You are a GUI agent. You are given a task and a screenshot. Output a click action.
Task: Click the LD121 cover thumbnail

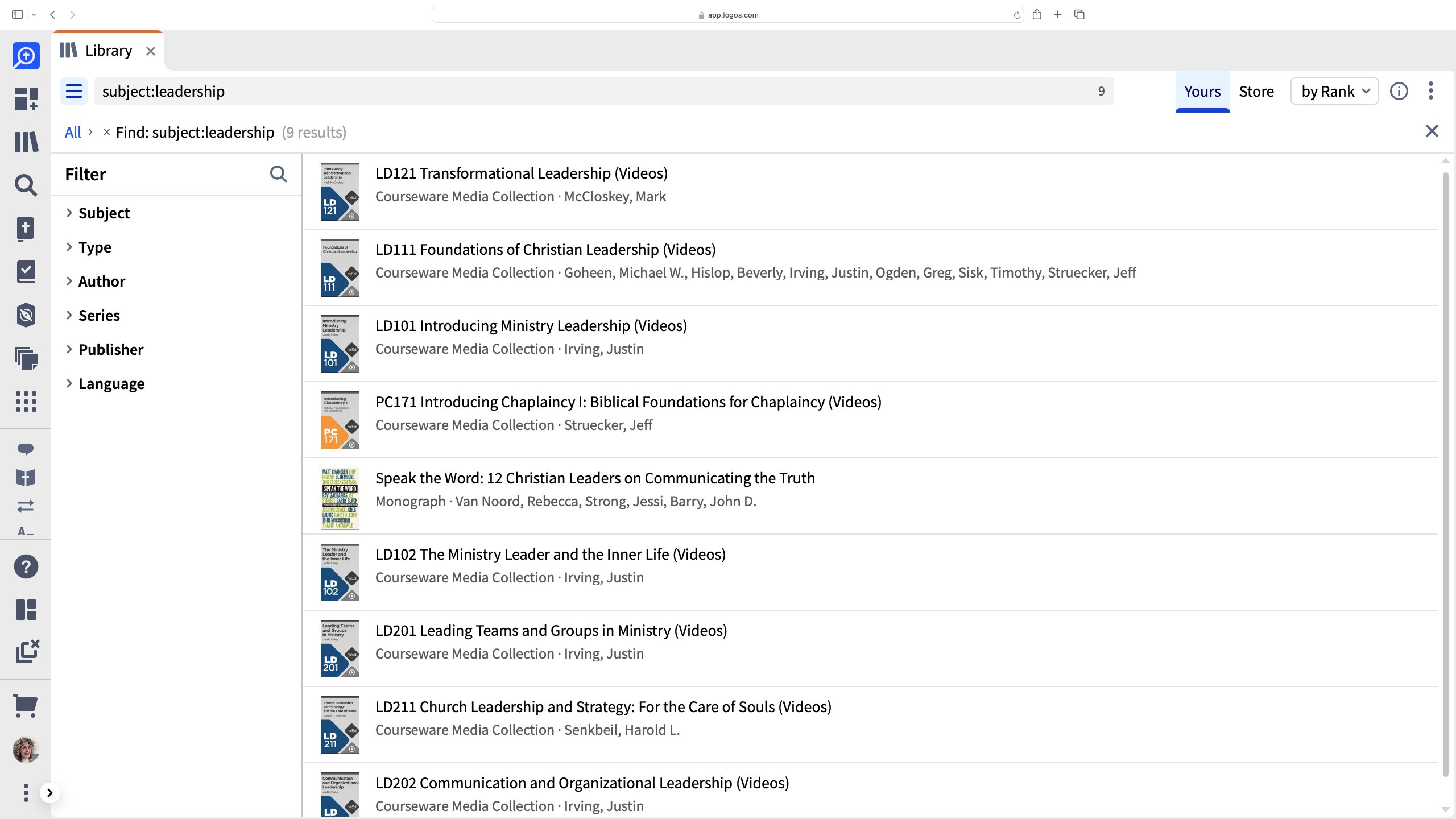click(340, 192)
